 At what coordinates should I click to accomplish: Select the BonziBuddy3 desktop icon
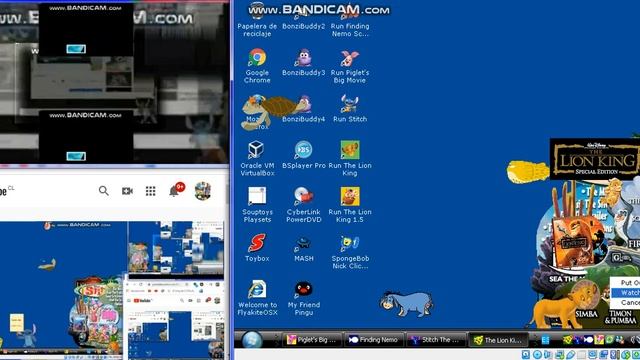pos(304,62)
